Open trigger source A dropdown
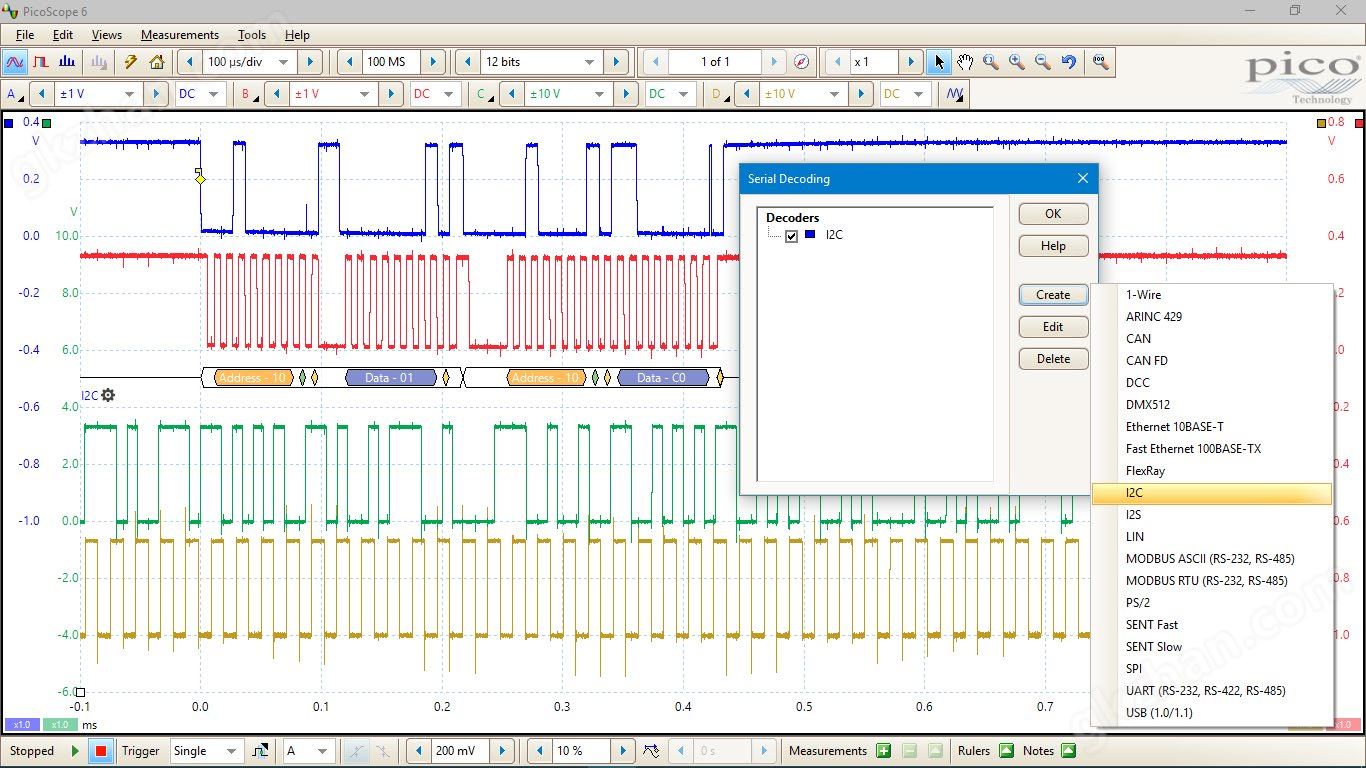The height and width of the screenshot is (768, 1366). 323,751
